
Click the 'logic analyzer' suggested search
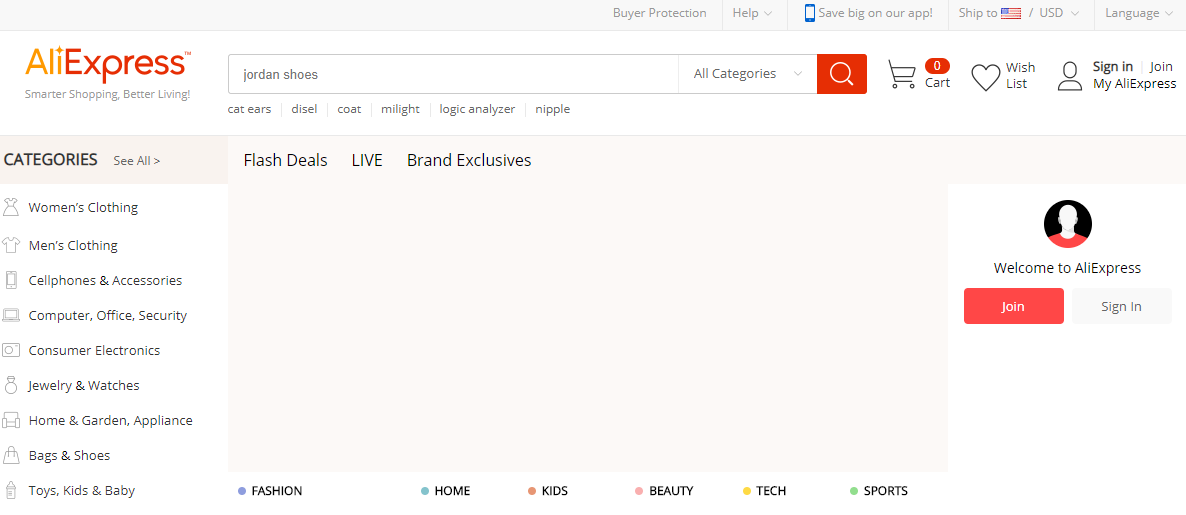[x=477, y=109]
